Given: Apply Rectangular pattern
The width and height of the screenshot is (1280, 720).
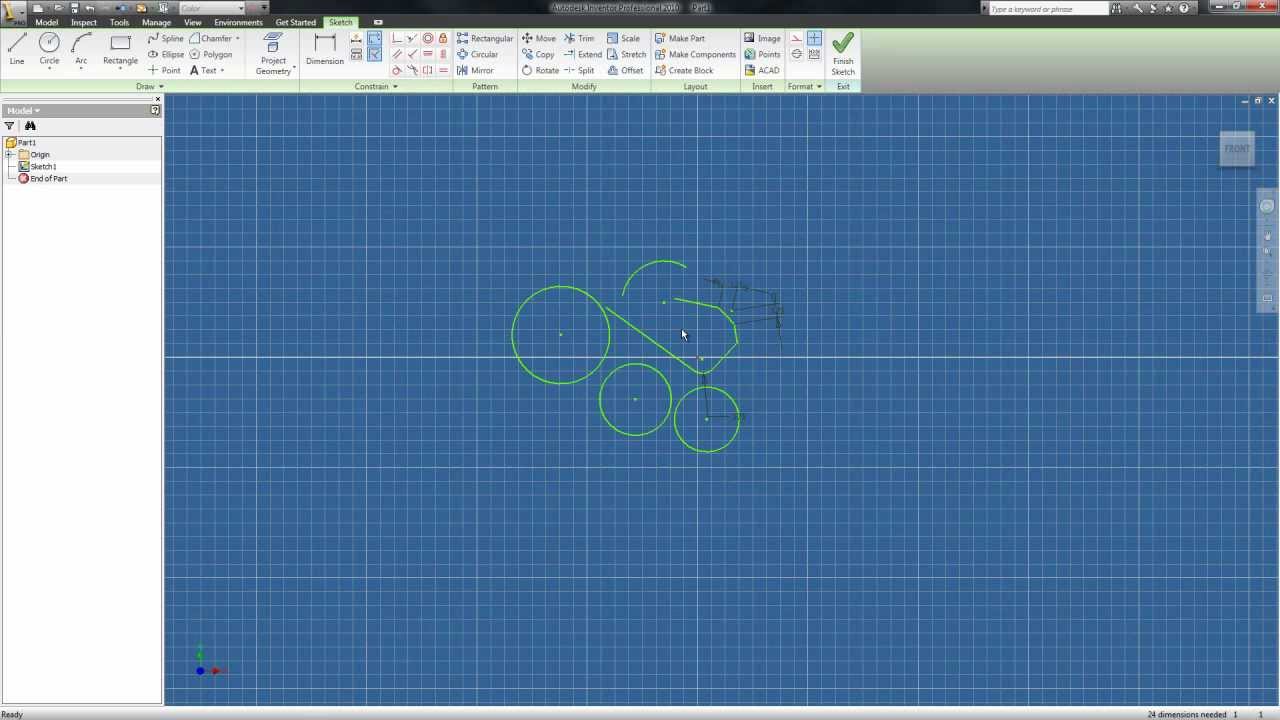Looking at the screenshot, I should [x=485, y=38].
